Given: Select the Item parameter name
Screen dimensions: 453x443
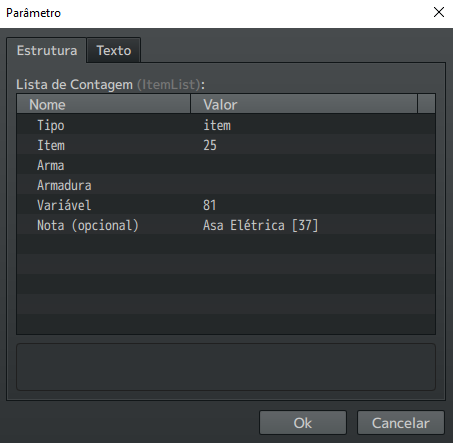Looking at the screenshot, I should click(51, 145).
